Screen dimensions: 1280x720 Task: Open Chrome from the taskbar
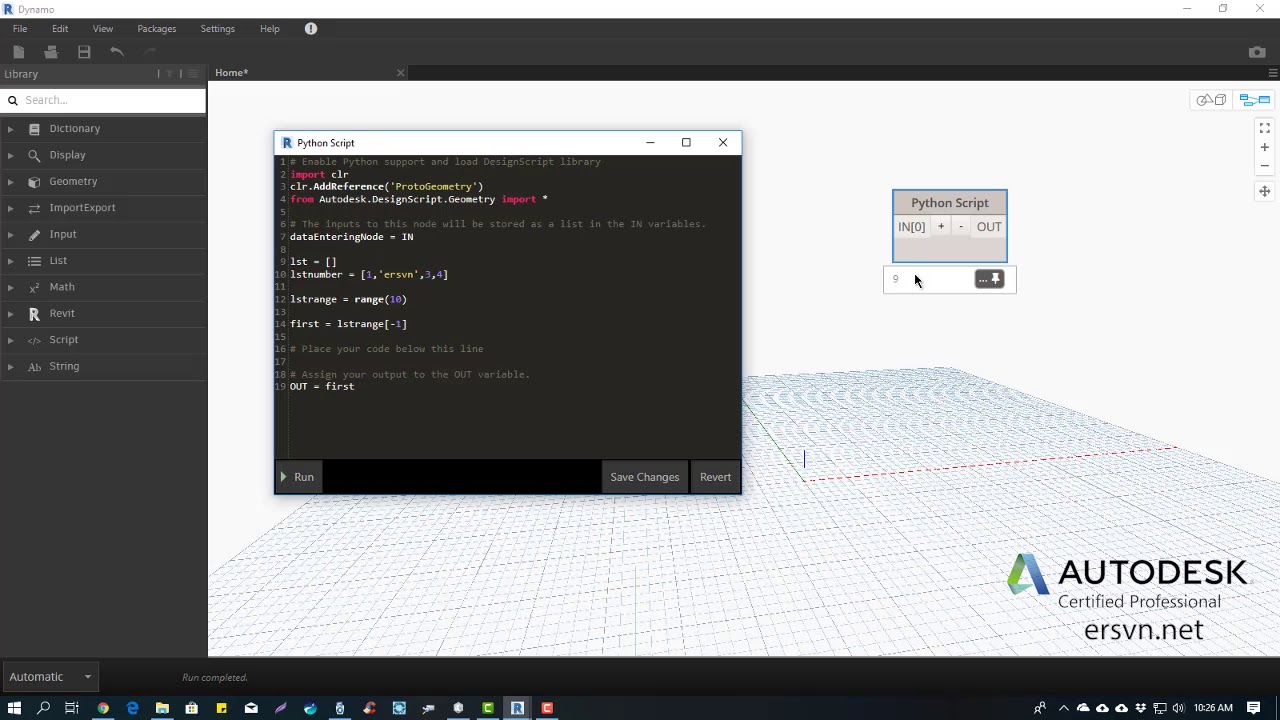coord(102,708)
